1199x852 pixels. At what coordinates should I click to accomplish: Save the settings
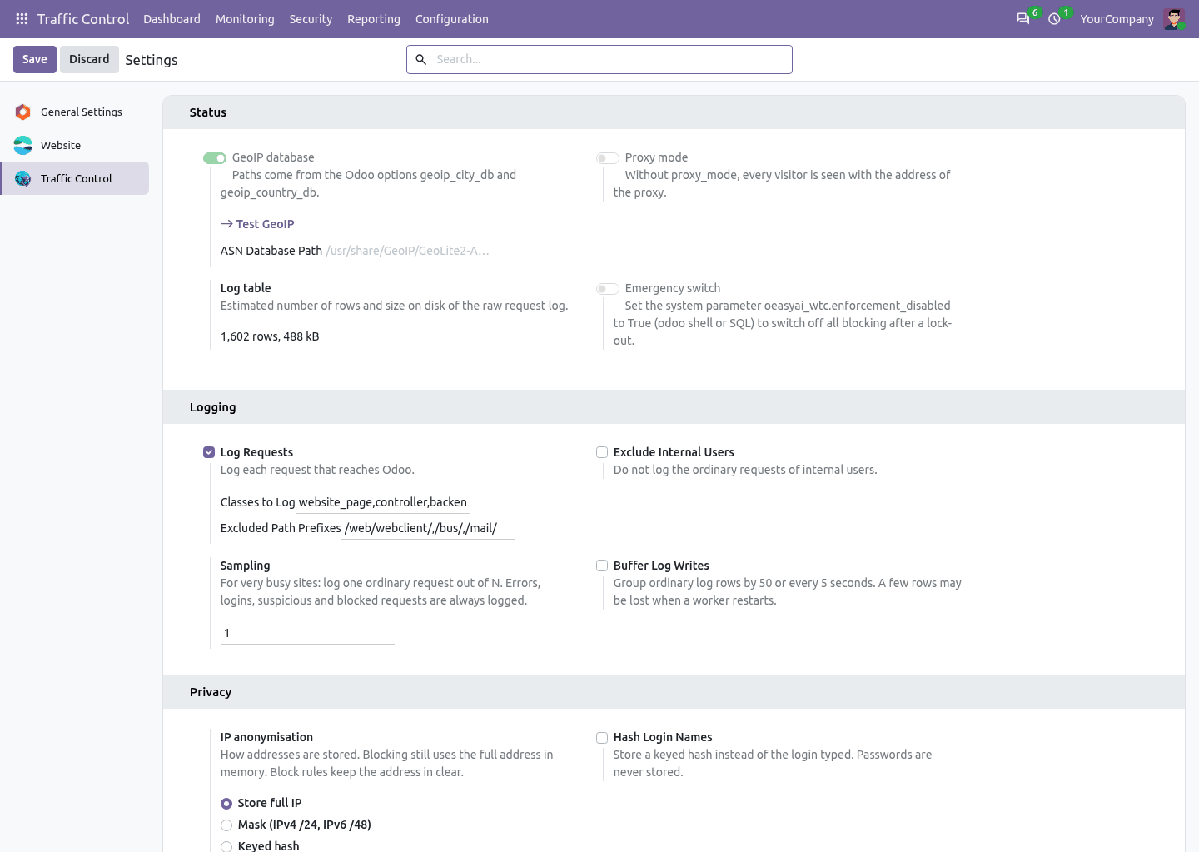[x=34, y=59]
